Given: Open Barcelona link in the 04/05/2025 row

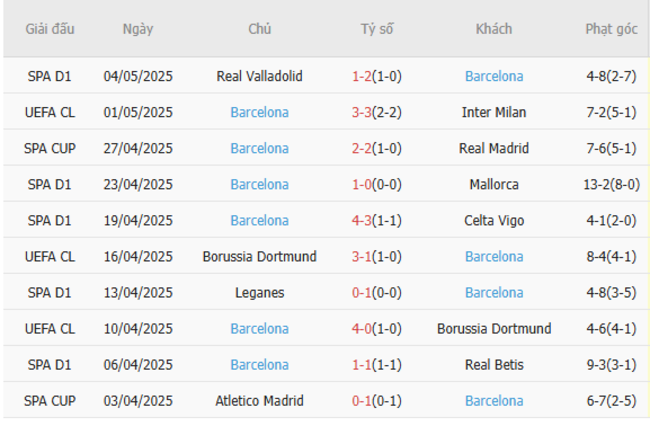Looking at the screenshot, I should tap(493, 76).
